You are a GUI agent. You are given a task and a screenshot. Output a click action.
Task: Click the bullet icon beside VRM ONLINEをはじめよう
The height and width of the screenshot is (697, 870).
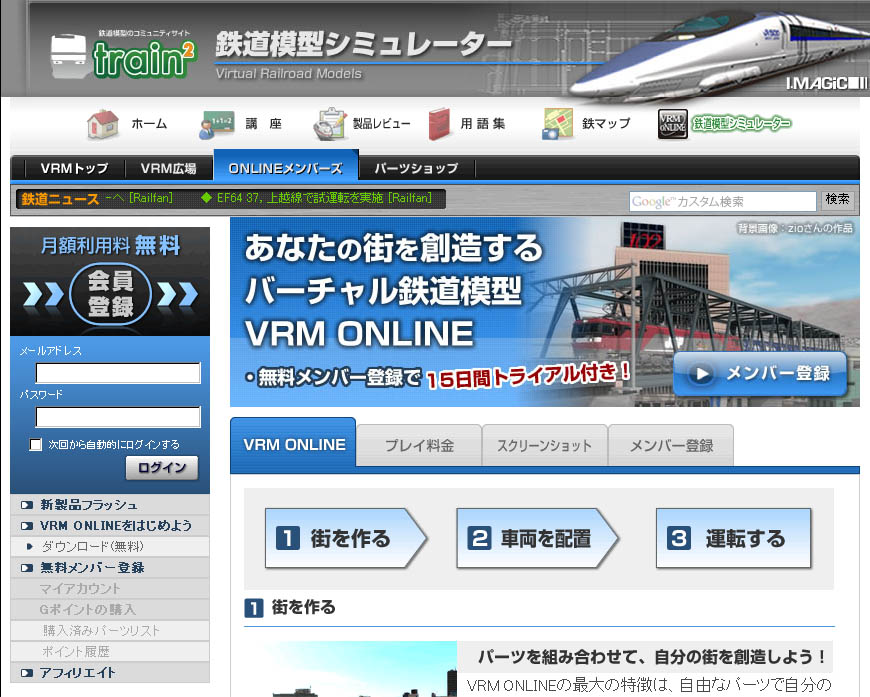(x=27, y=526)
